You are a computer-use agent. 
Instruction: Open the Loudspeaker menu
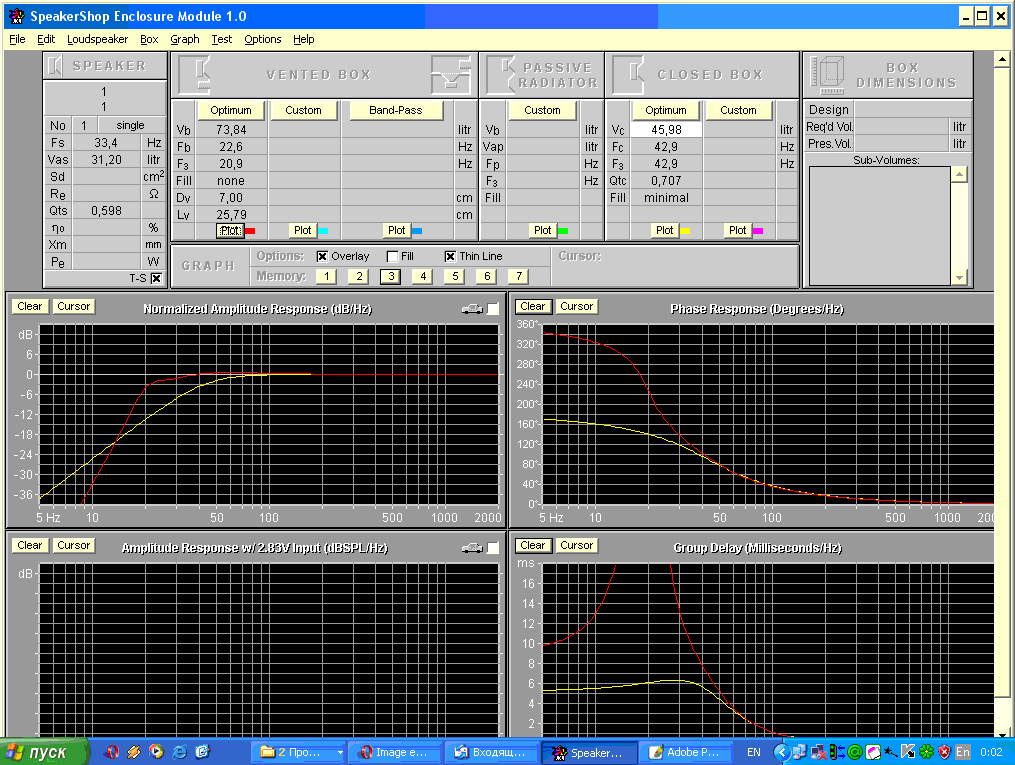click(x=97, y=39)
